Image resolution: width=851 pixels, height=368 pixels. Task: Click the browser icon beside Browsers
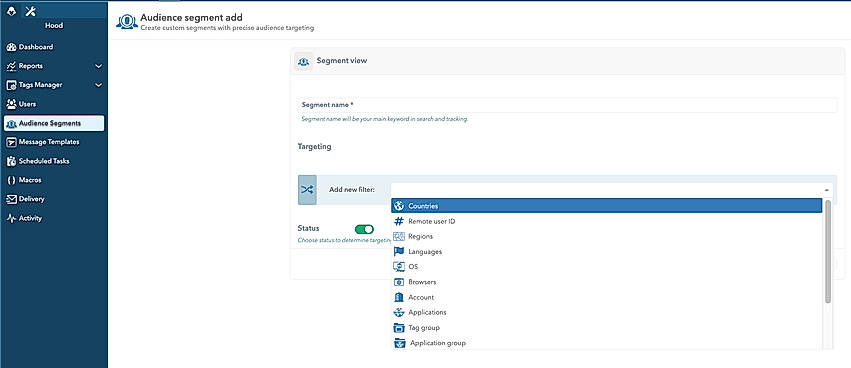(x=399, y=282)
